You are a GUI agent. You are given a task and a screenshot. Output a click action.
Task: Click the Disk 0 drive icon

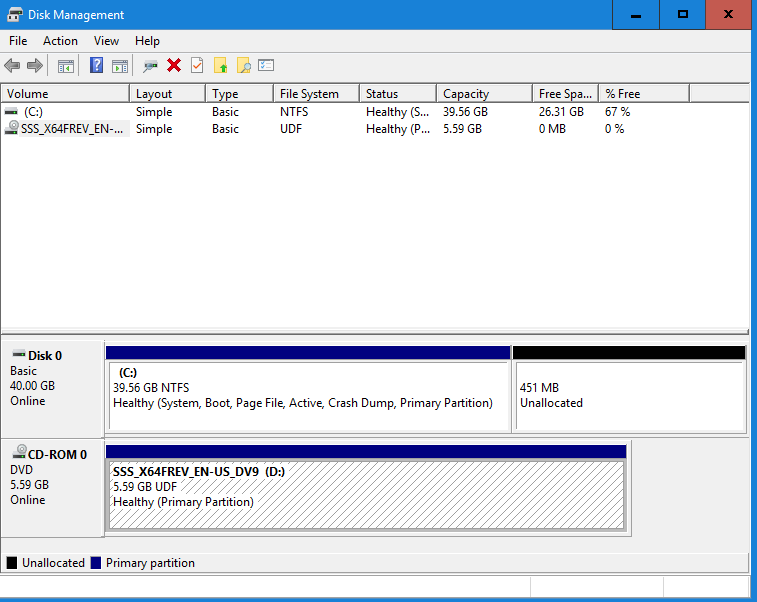[19, 354]
